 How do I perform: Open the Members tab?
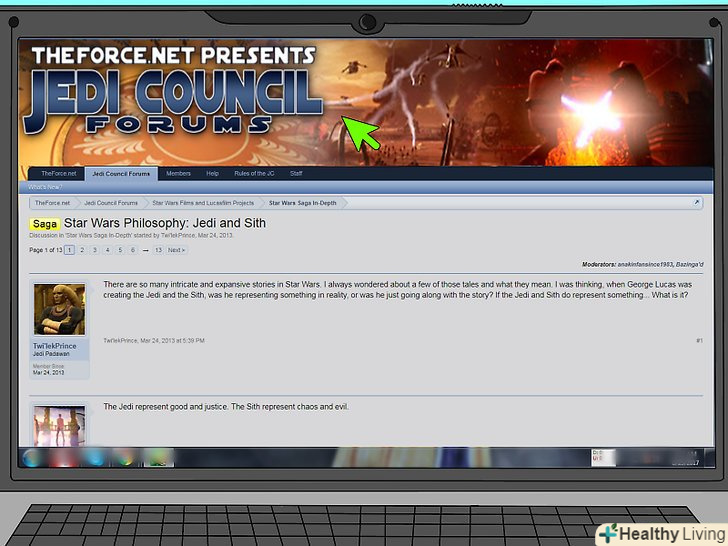[x=178, y=174]
